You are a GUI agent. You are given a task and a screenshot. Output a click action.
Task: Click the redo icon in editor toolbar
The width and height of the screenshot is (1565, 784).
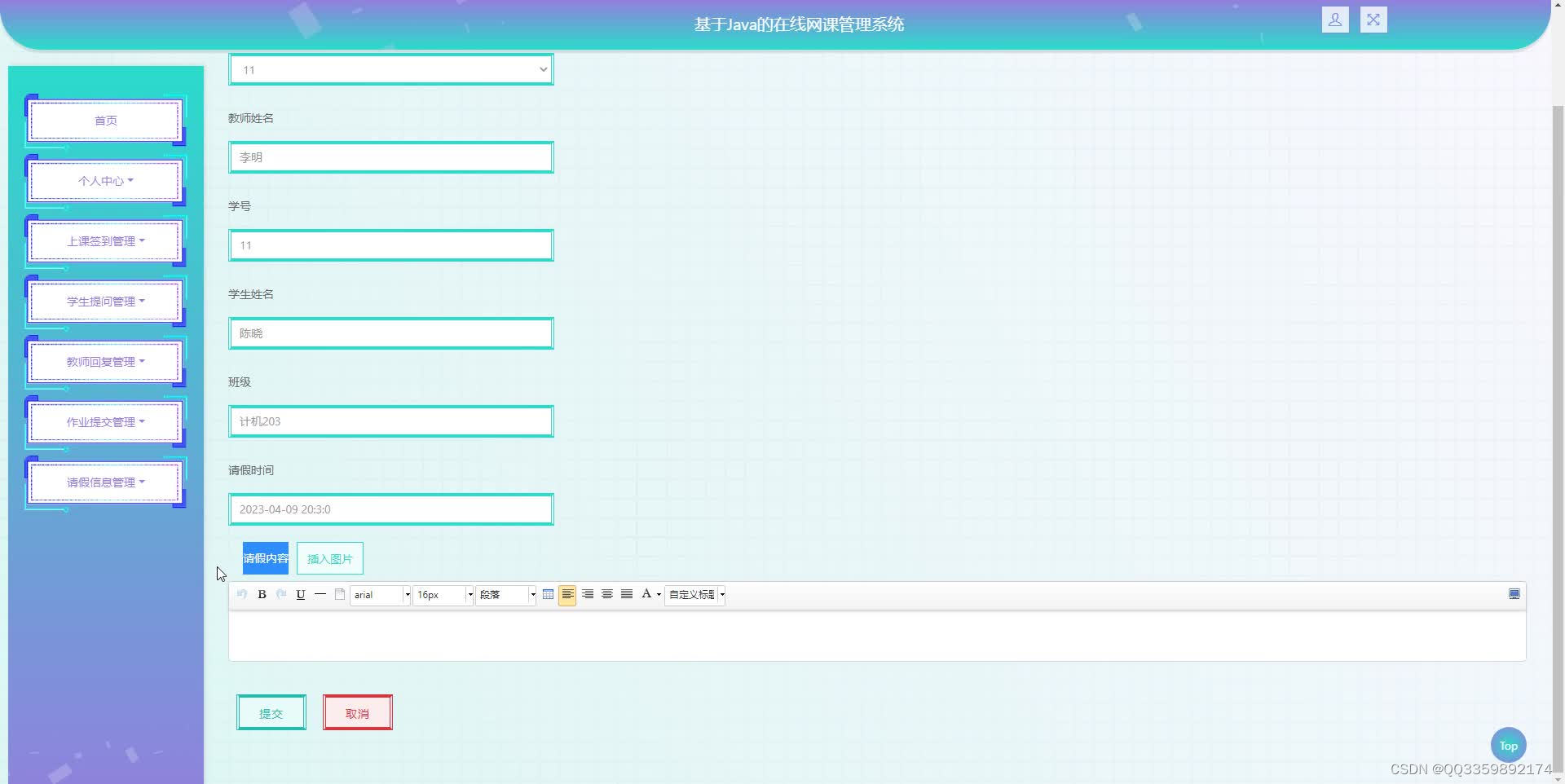(281, 594)
